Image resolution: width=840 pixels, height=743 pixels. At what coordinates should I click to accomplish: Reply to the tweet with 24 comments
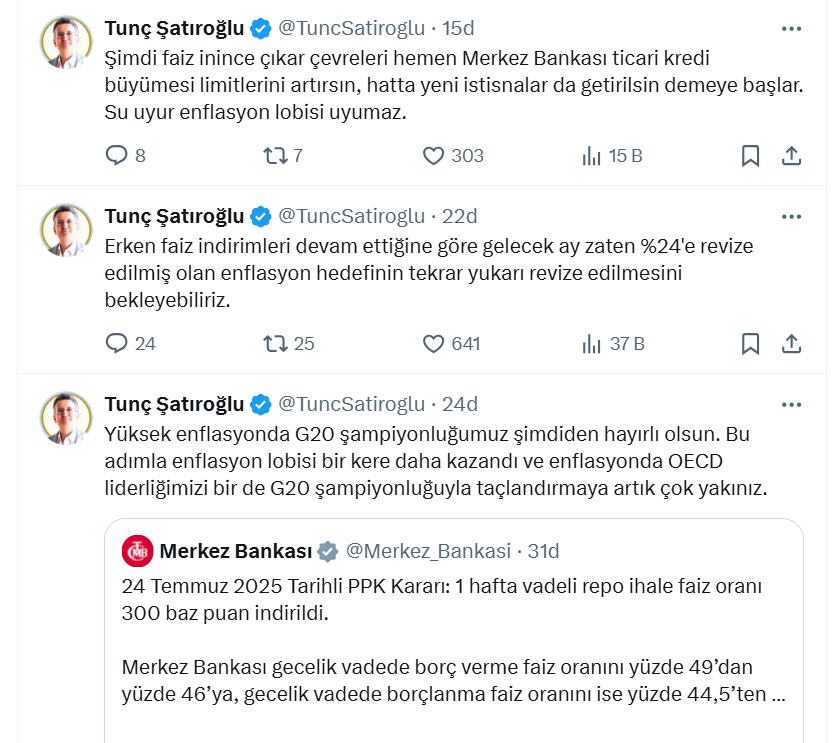[x=117, y=344]
